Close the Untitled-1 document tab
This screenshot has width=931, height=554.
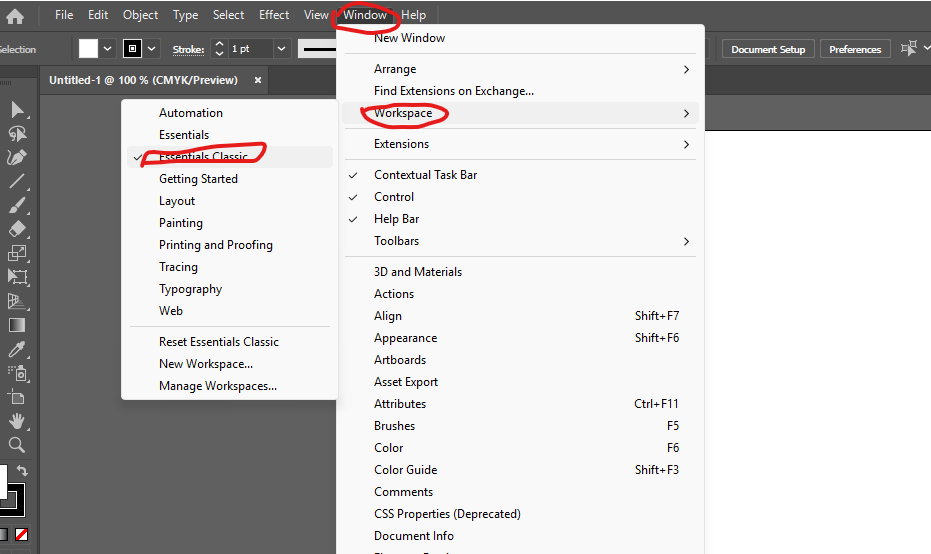pyautogui.click(x=258, y=80)
